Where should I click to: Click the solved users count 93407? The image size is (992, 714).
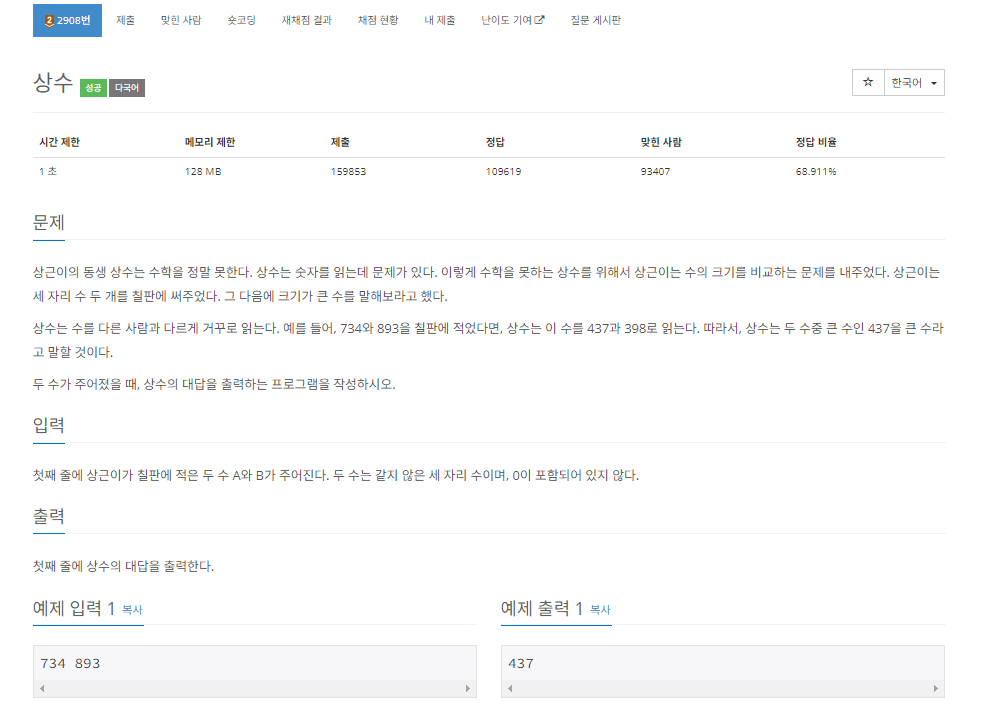[x=655, y=171]
